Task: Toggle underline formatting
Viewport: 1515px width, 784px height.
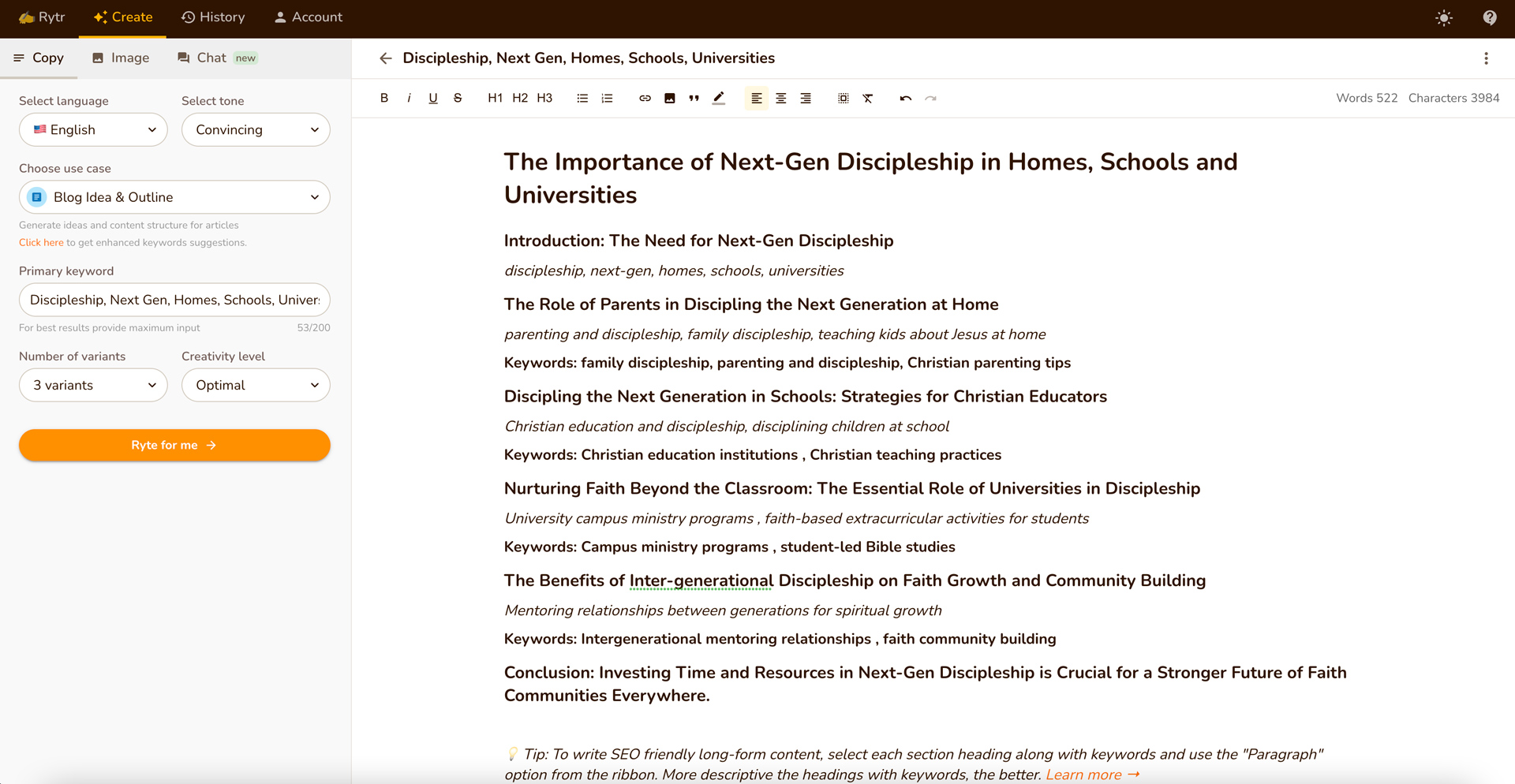Action: 433,98
